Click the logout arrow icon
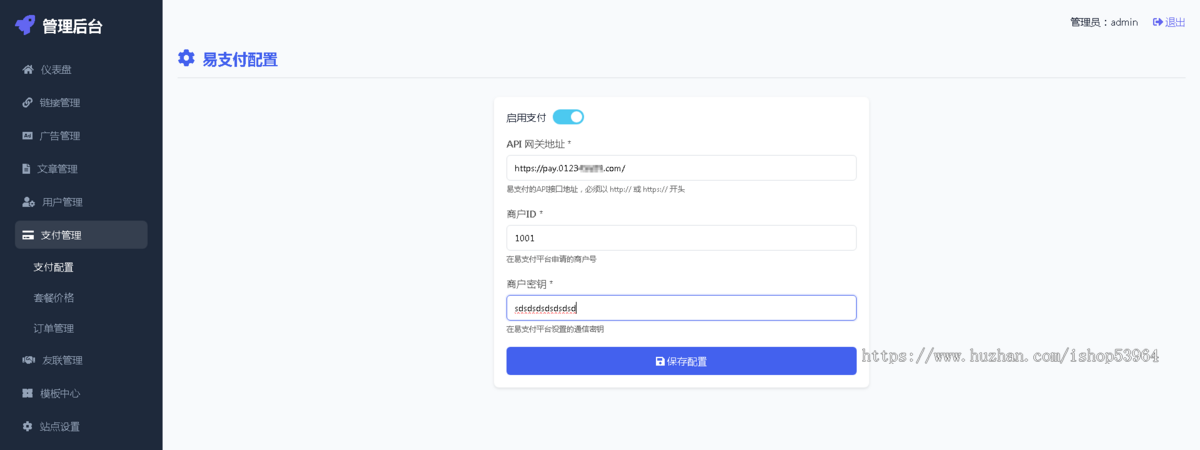Viewport: 1200px width, 450px height. point(1158,22)
